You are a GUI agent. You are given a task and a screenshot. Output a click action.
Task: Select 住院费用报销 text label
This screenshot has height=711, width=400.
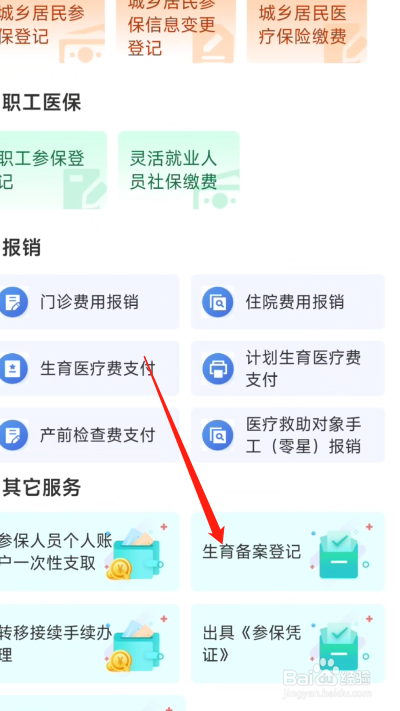[x=295, y=302]
